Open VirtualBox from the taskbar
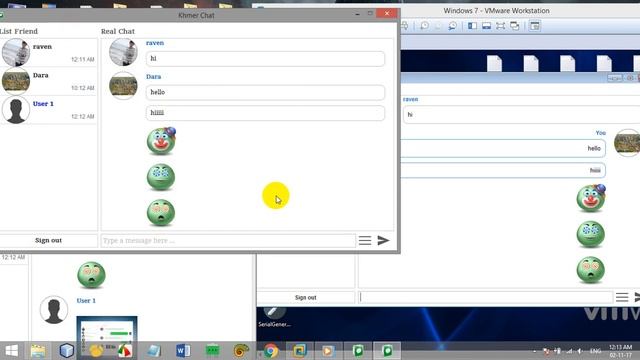The width and height of the screenshot is (640, 360). pos(66,351)
